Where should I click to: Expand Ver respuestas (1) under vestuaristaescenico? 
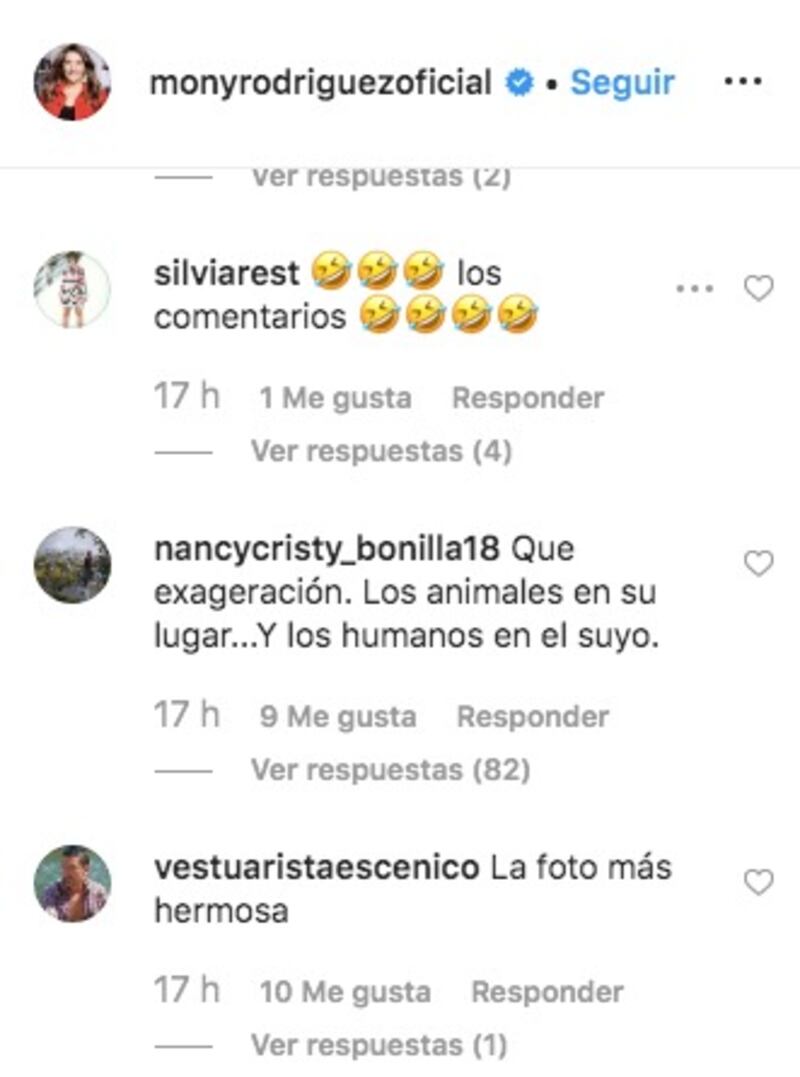[379, 1045]
